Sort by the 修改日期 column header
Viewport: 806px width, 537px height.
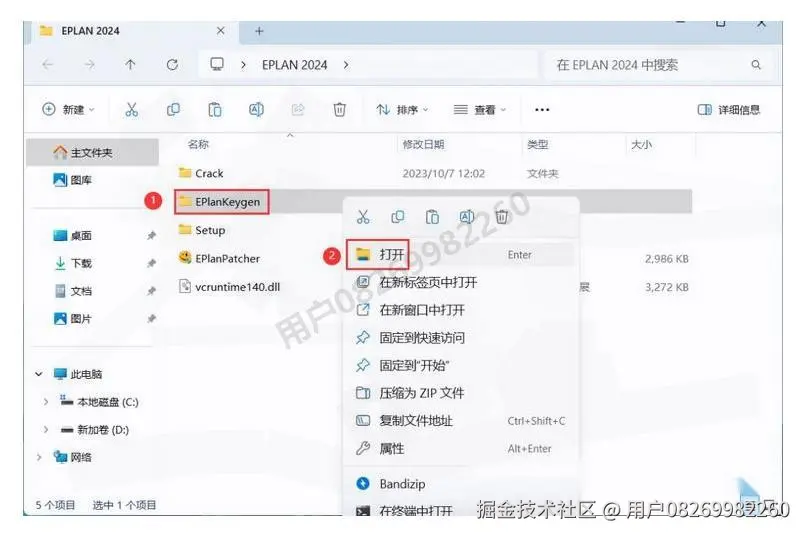[x=424, y=144]
